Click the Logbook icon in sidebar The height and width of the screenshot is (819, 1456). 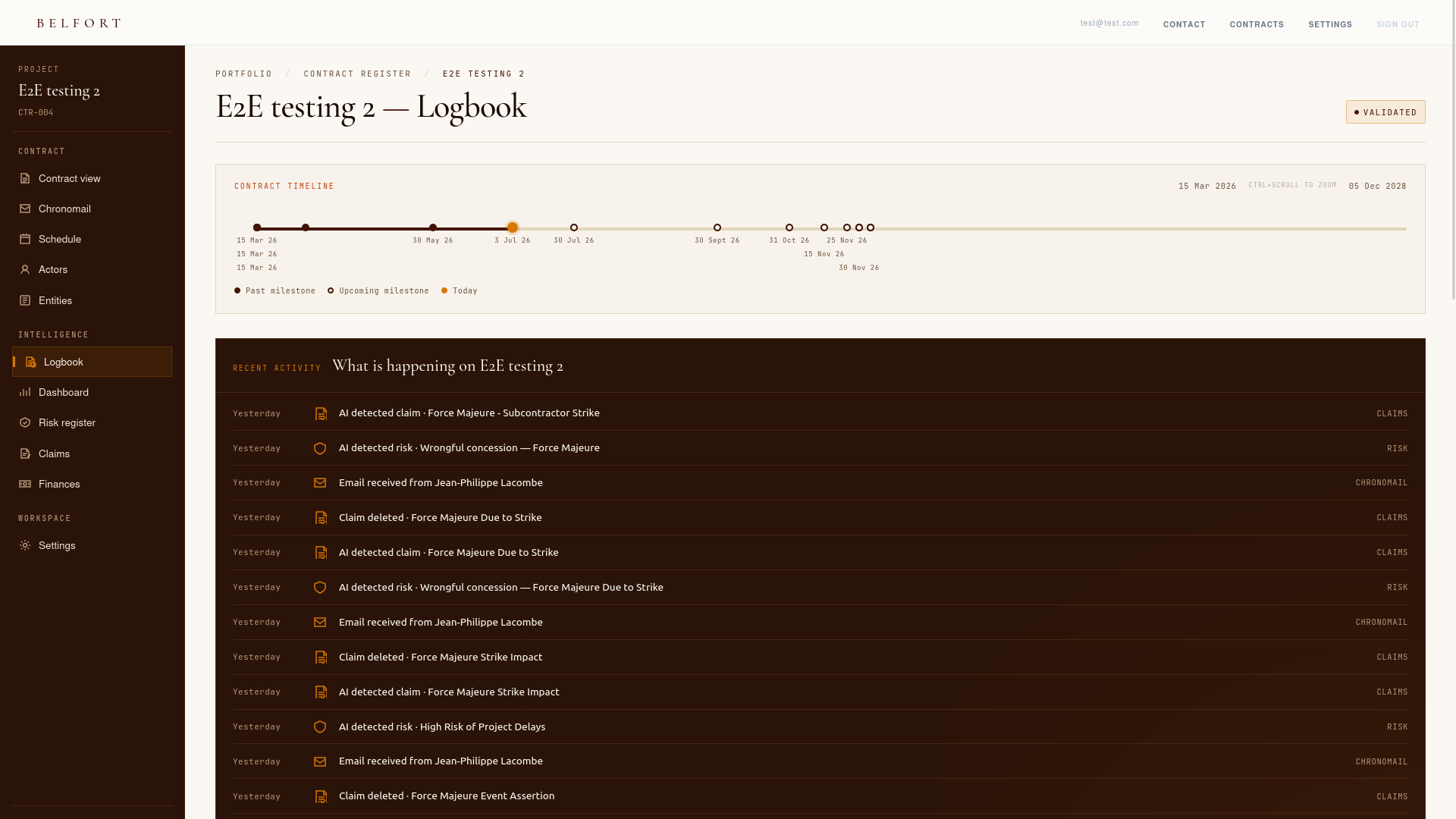[30, 362]
